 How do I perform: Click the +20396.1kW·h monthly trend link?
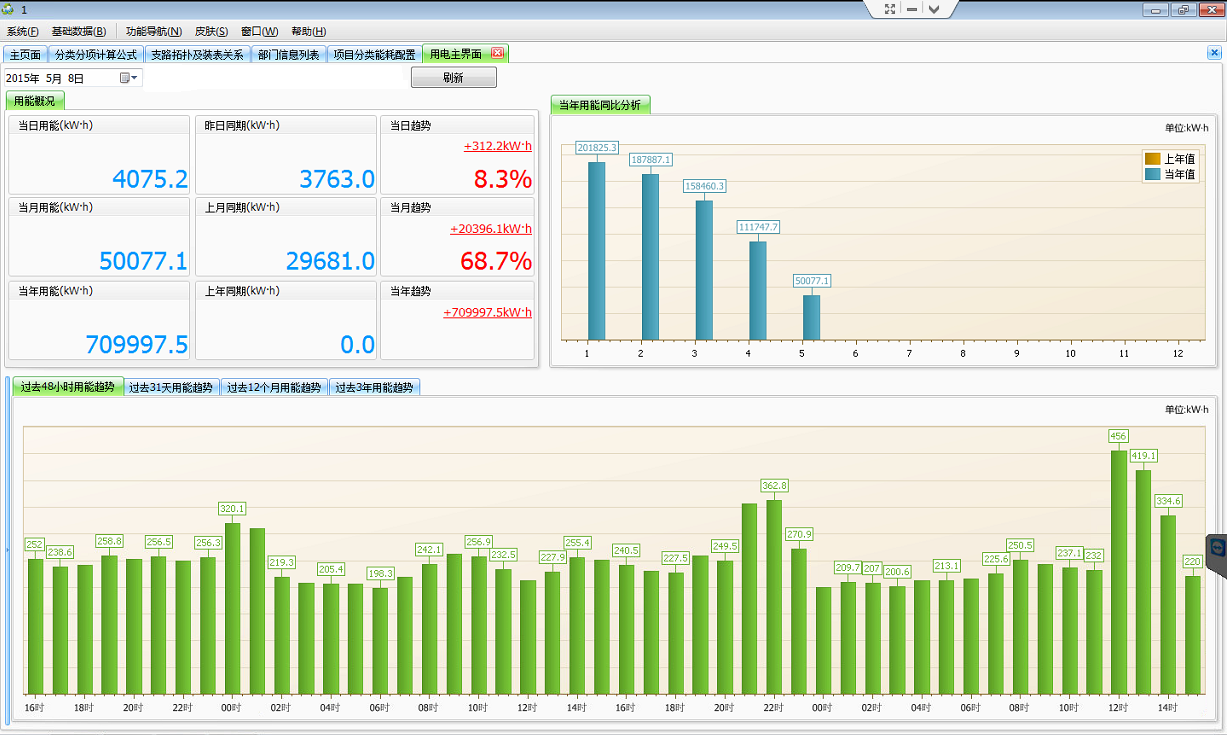490,229
